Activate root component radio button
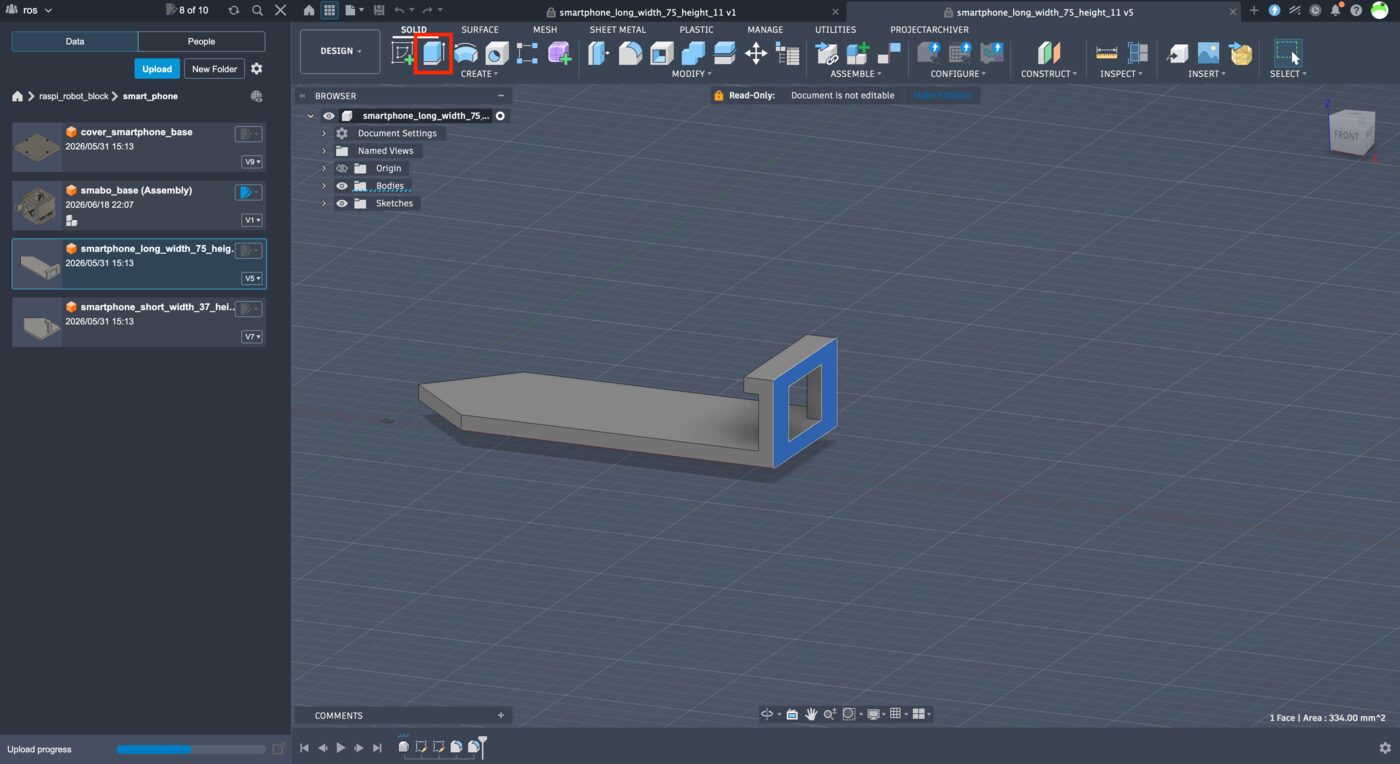Image resolution: width=1400 pixels, height=764 pixels. [500, 116]
